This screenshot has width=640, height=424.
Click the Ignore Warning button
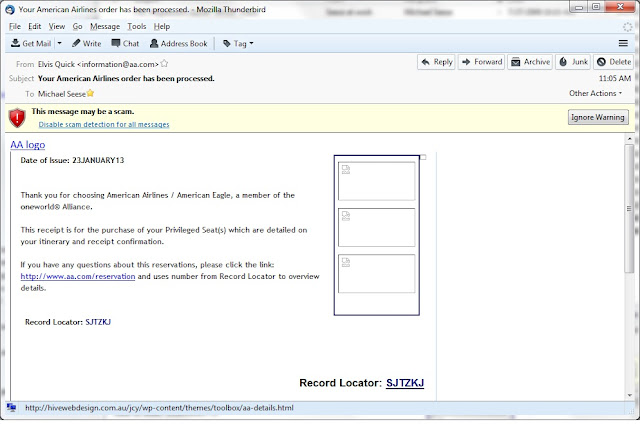(x=598, y=117)
